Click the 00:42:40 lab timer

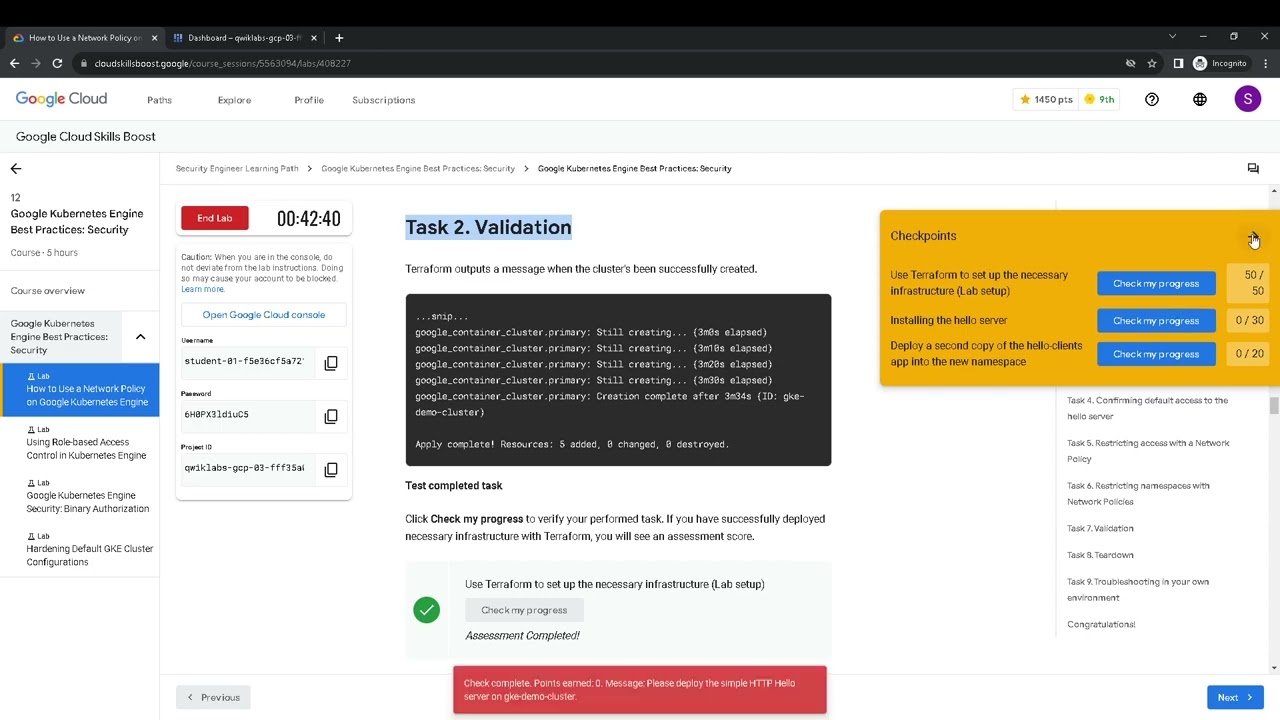click(x=309, y=219)
